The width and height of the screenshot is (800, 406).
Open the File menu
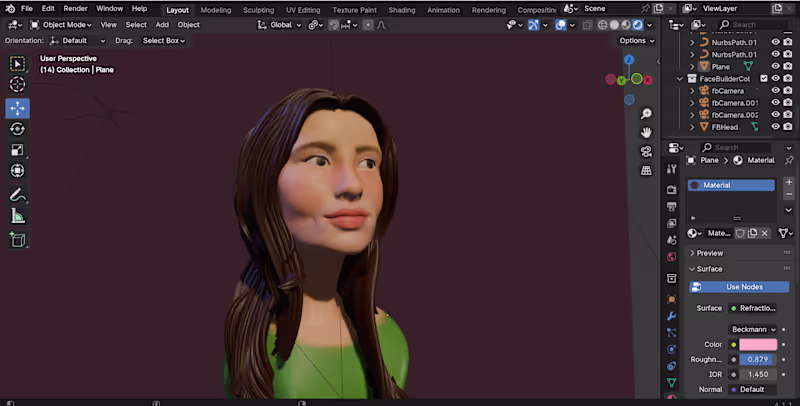(27, 9)
